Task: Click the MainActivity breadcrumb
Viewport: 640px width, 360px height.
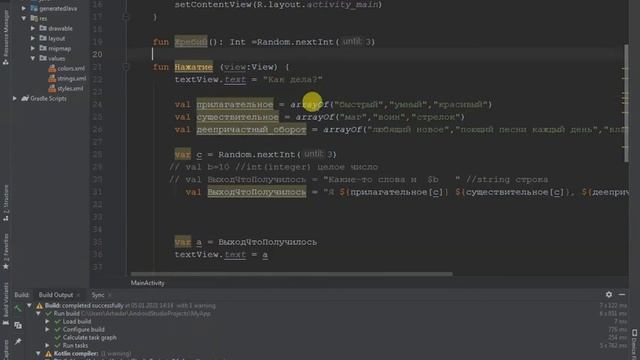Action: pos(148,283)
